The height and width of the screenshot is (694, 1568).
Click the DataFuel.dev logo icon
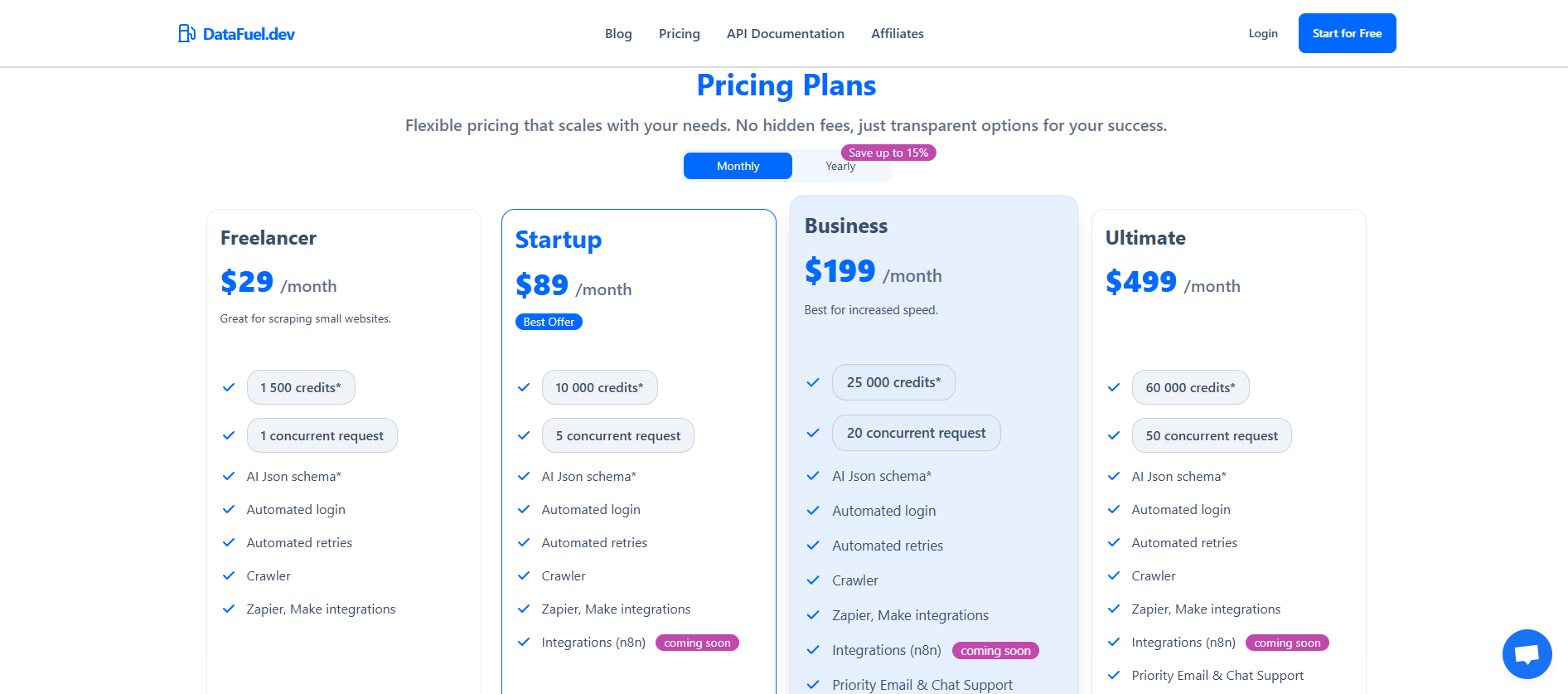(x=186, y=33)
